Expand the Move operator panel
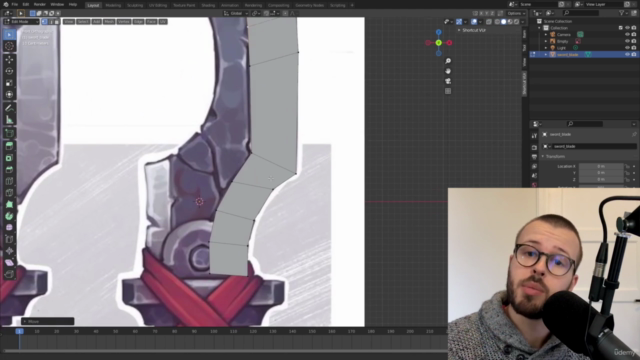Image resolution: width=640 pixels, height=360 pixels. tap(25, 322)
